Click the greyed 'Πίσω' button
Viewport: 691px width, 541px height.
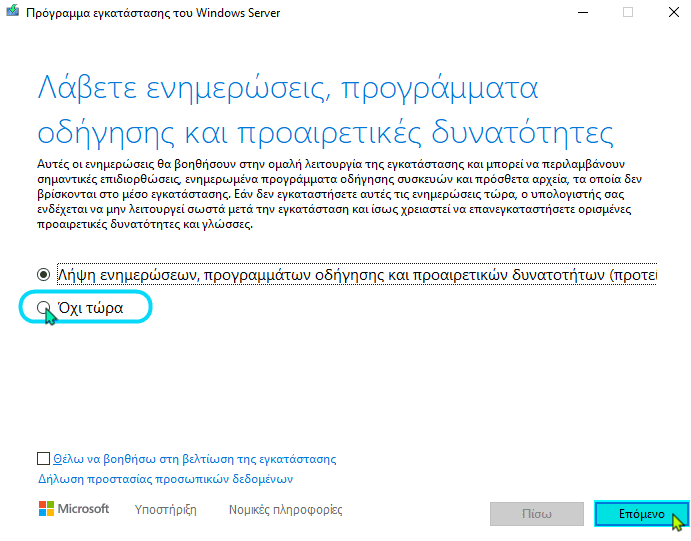click(x=537, y=514)
